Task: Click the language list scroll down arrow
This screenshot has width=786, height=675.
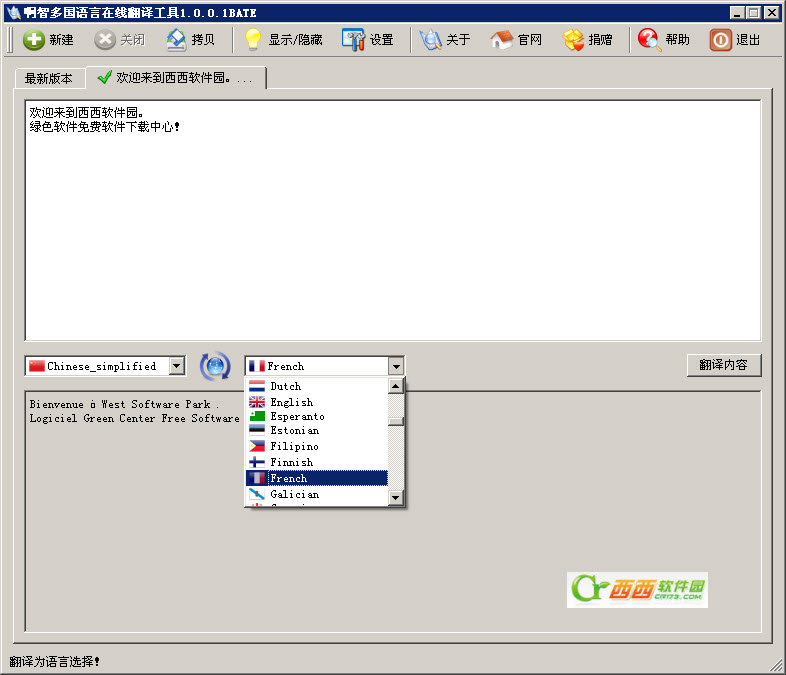Action: [x=396, y=498]
